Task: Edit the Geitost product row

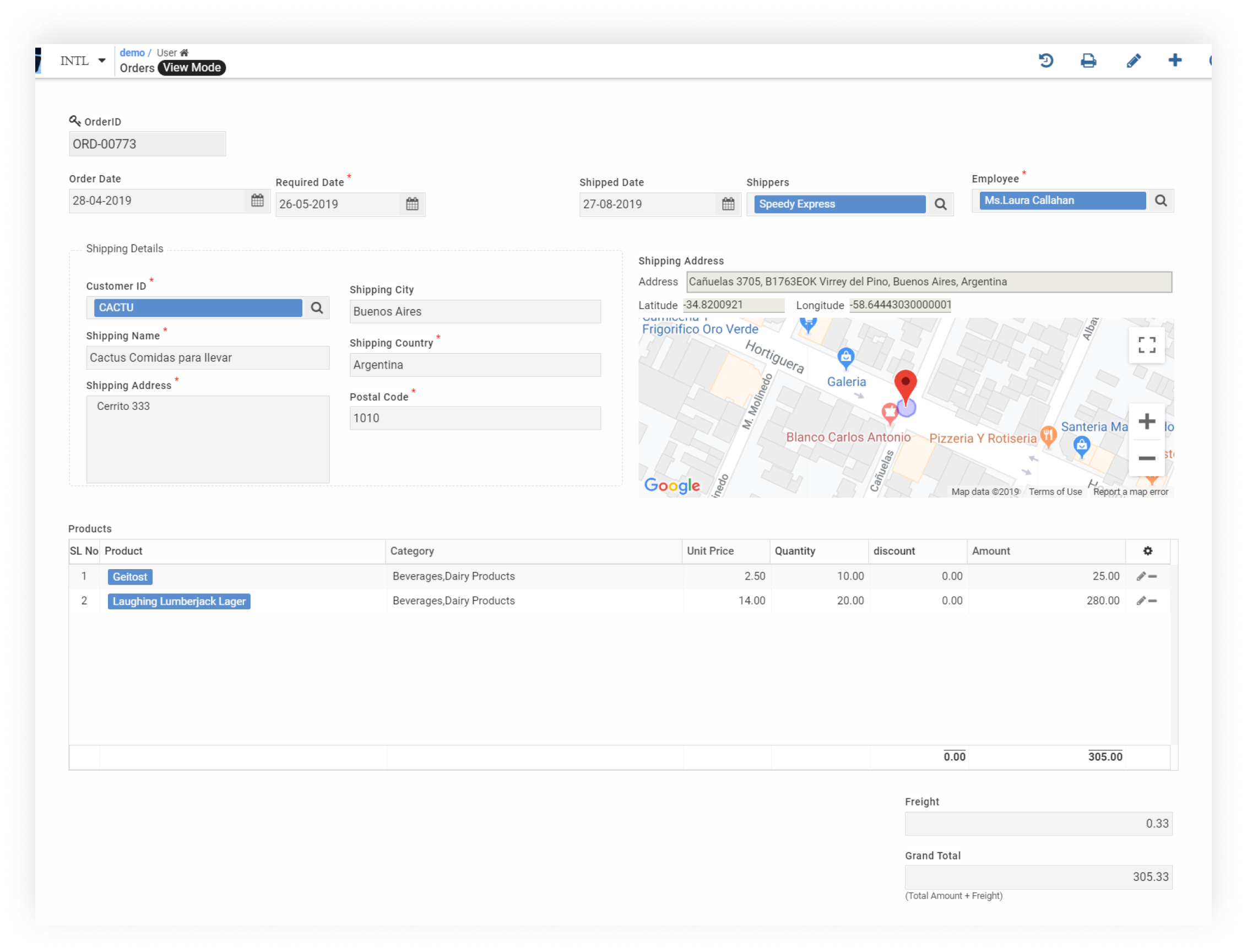Action: 1141,576
